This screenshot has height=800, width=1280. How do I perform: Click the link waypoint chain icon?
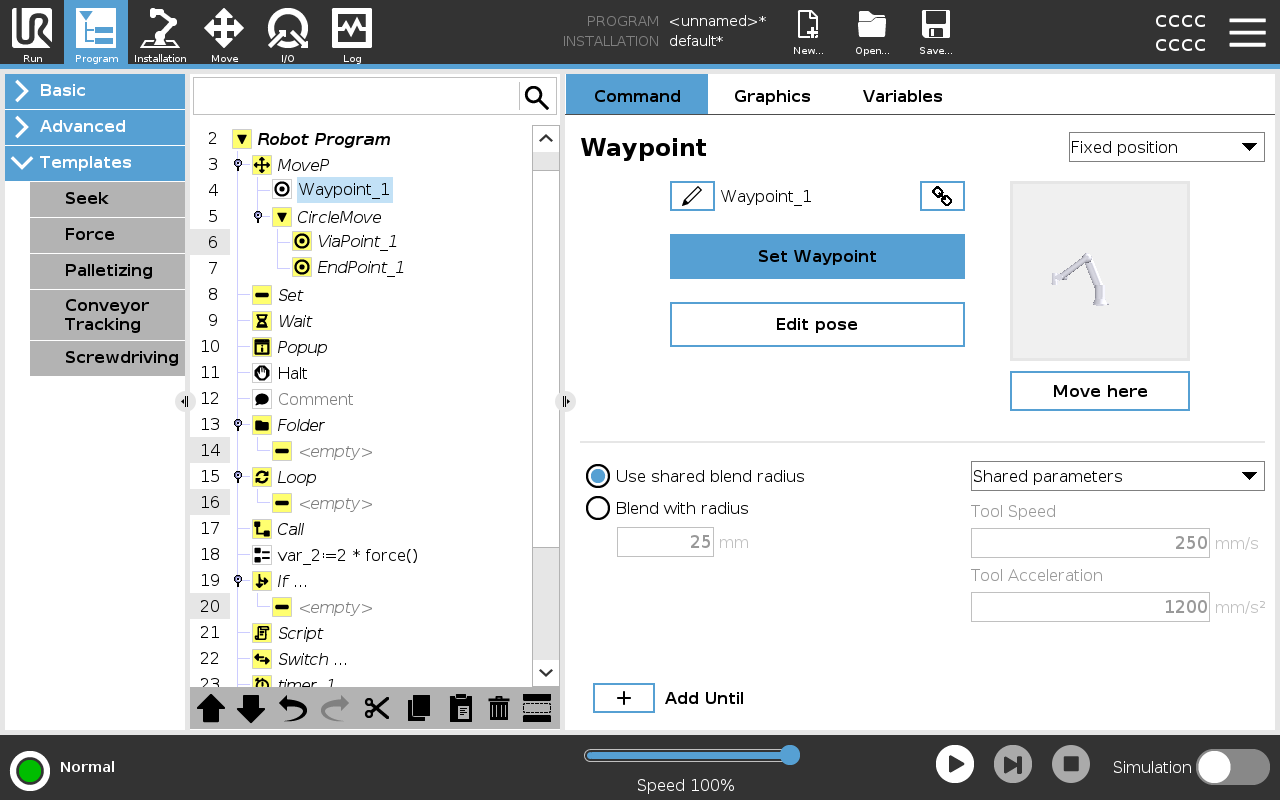pos(942,196)
